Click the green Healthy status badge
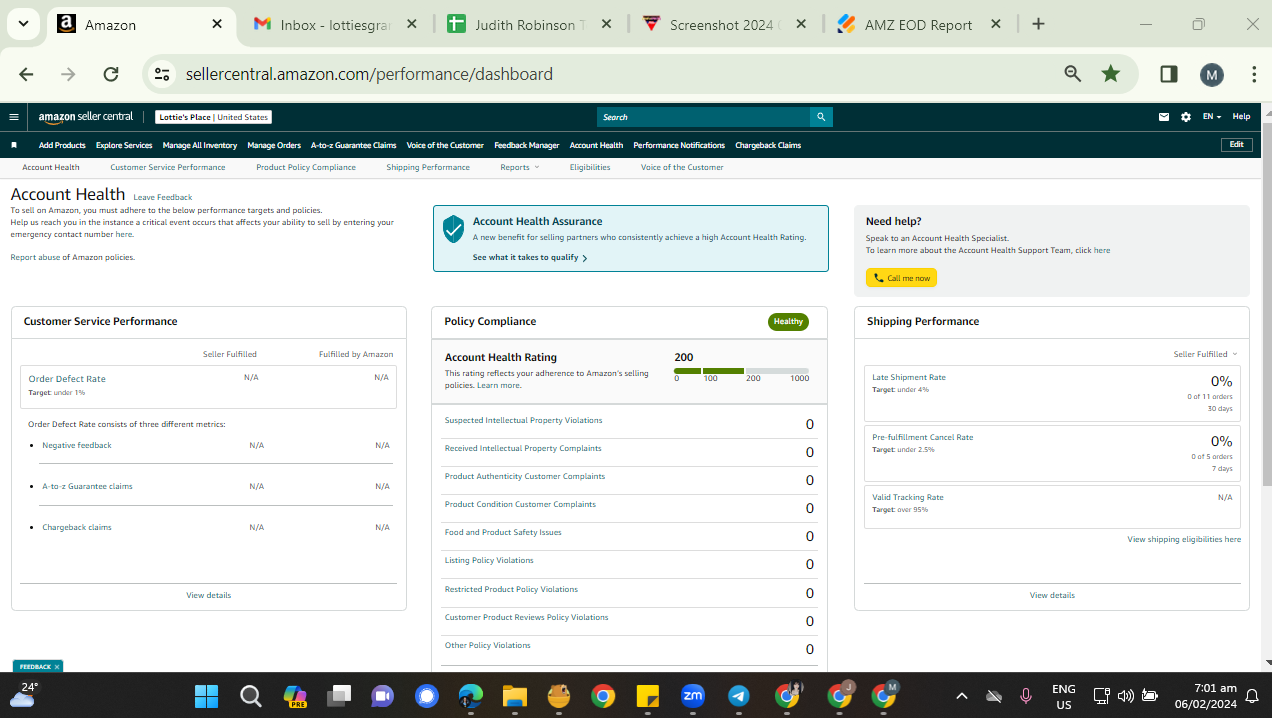1272x718 pixels. [788, 321]
